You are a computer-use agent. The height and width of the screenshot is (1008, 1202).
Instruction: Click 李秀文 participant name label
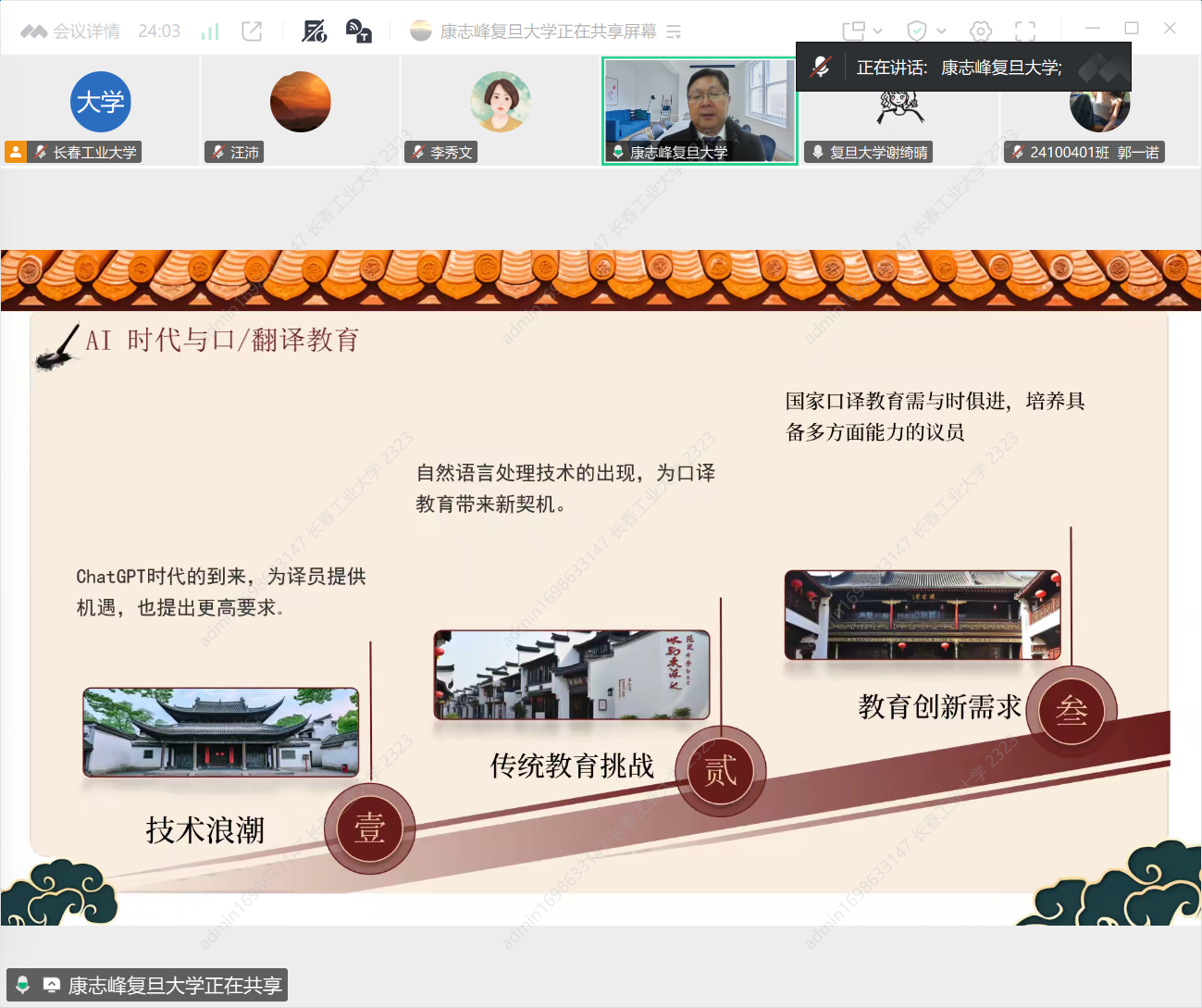[451, 153]
